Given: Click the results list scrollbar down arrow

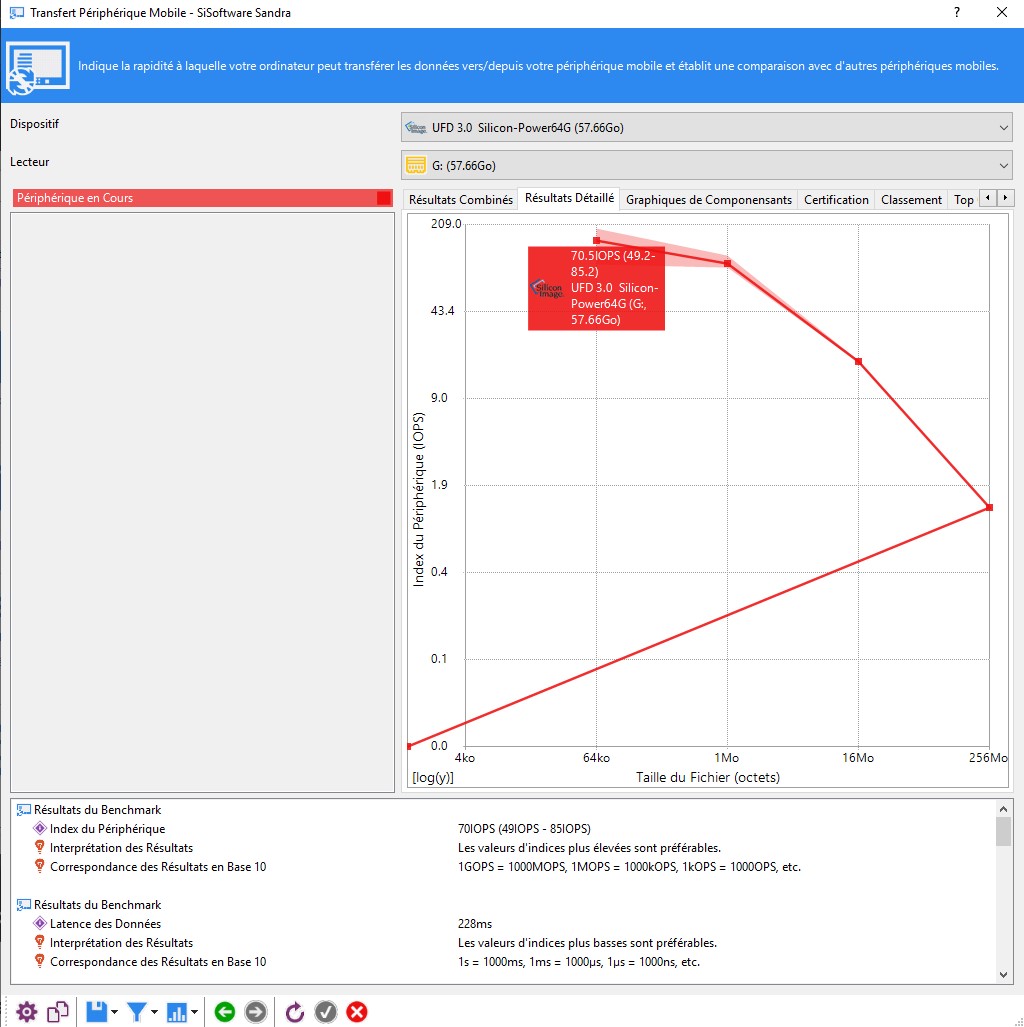Looking at the screenshot, I should tap(1003, 974).
